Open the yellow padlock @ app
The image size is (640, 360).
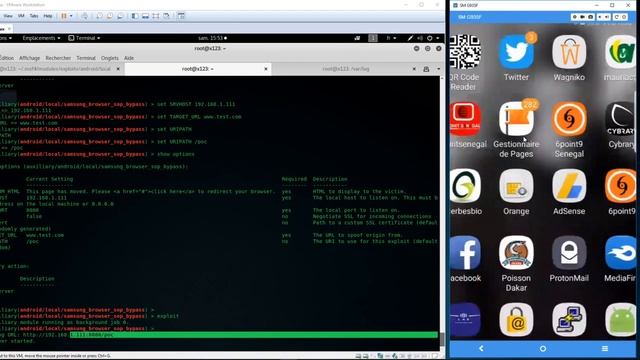(516, 320)
